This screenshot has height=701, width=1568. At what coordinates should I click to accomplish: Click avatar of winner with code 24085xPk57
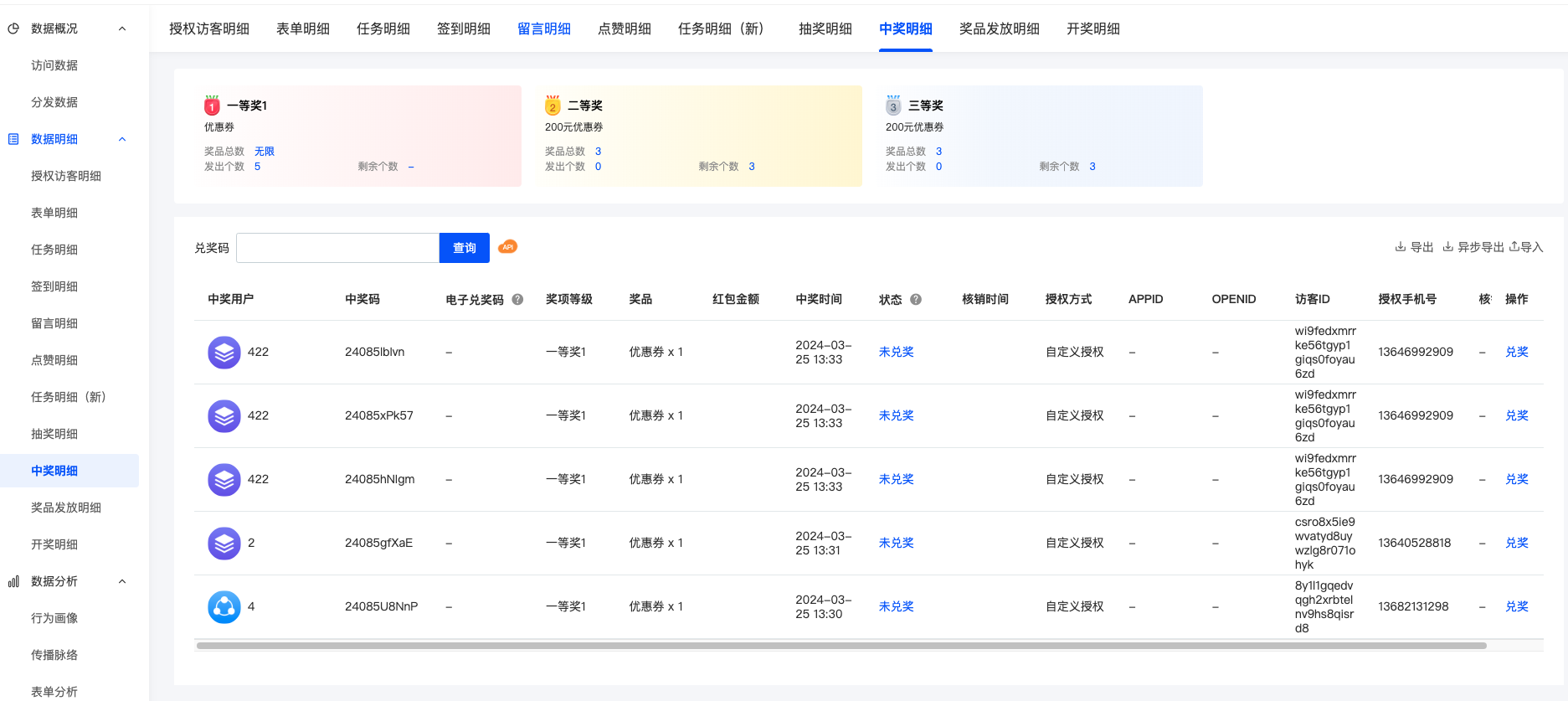(x=224, y=416)
